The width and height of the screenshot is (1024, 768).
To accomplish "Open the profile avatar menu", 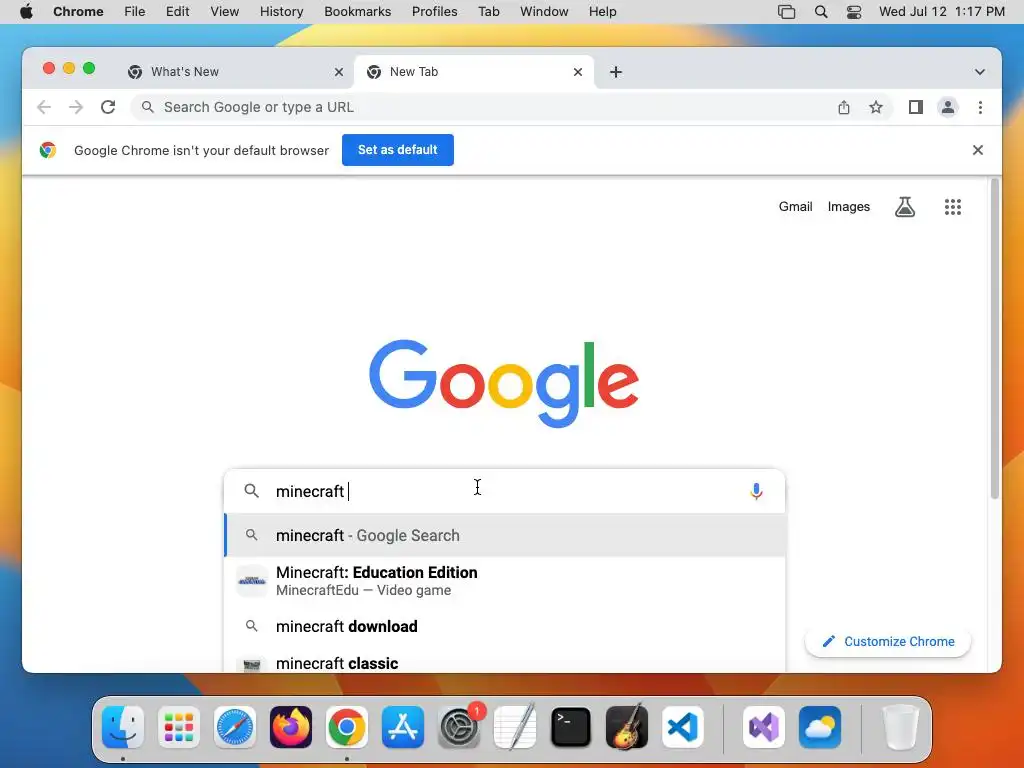I will click(x=948, y=107).
